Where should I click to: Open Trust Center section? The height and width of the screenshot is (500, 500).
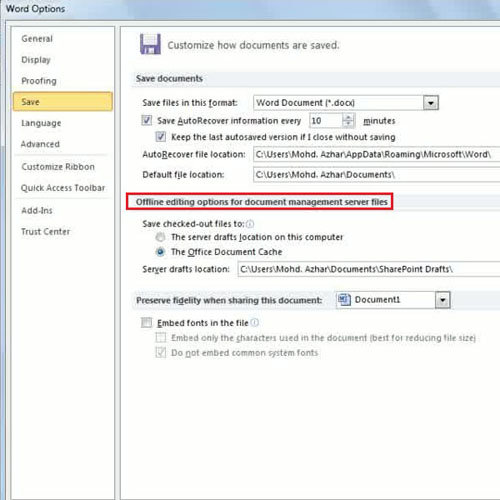click(x=46, y=231)
